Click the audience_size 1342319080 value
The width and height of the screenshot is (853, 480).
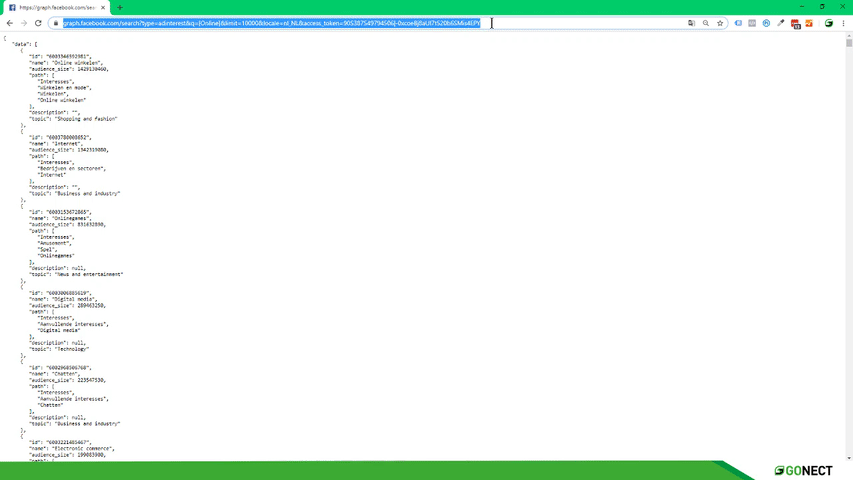tap(92, 150)
